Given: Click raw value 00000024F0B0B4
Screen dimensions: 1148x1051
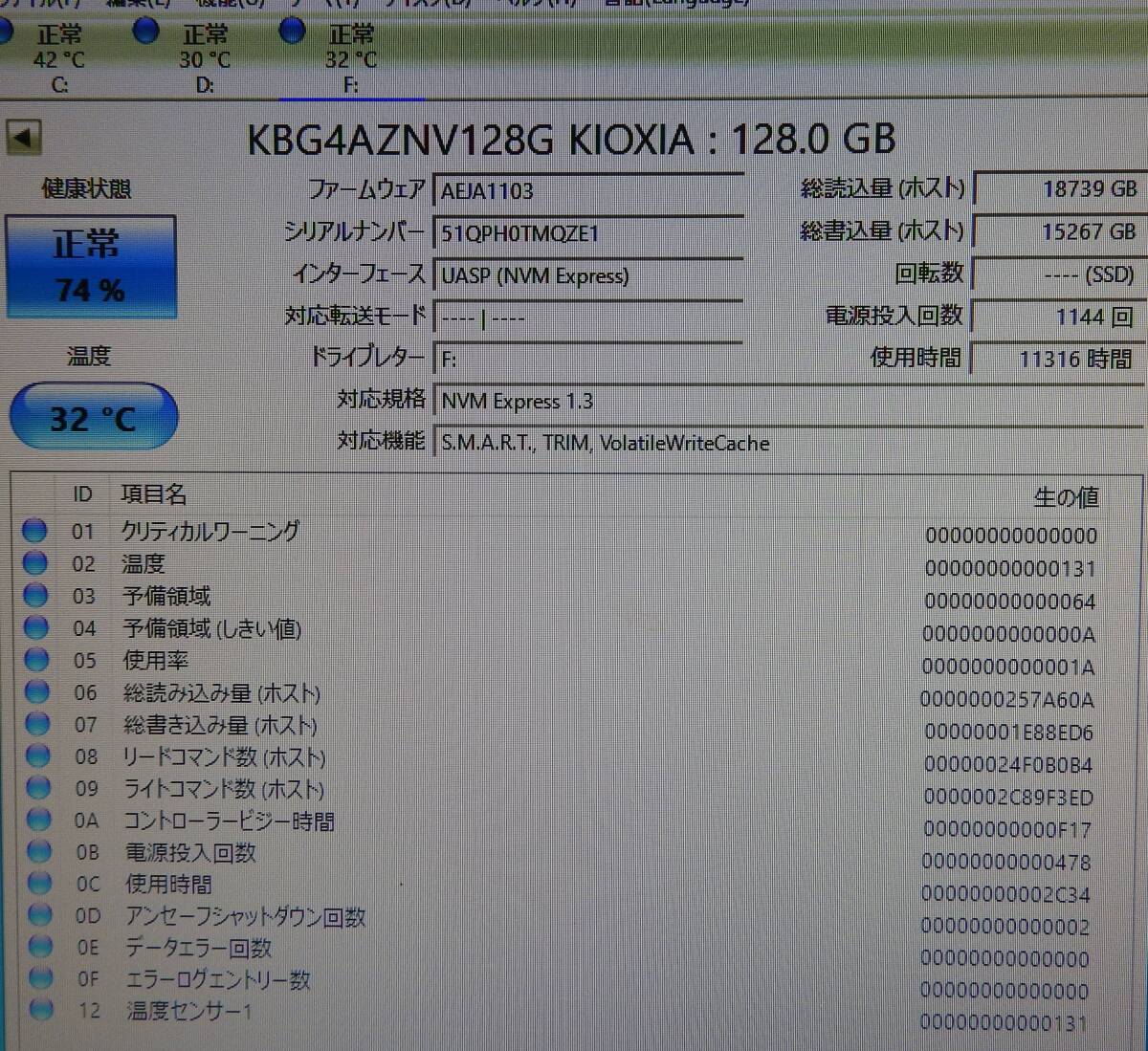Looking at the screenshot, I should [x=1008, y=765].
